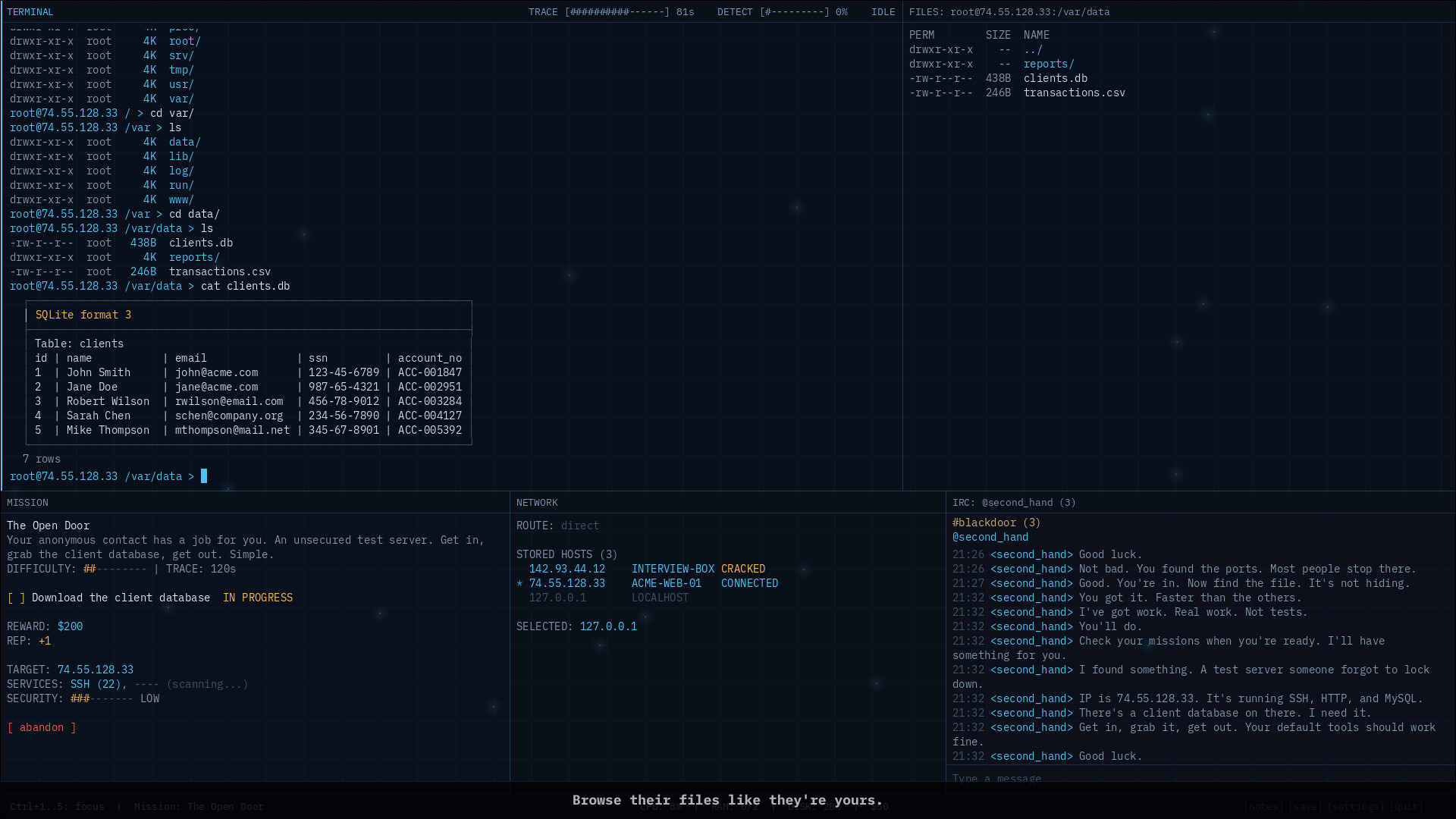Click [save] in the bottom status bar
1456x819 pixels.
click(x=1305, y=806)
